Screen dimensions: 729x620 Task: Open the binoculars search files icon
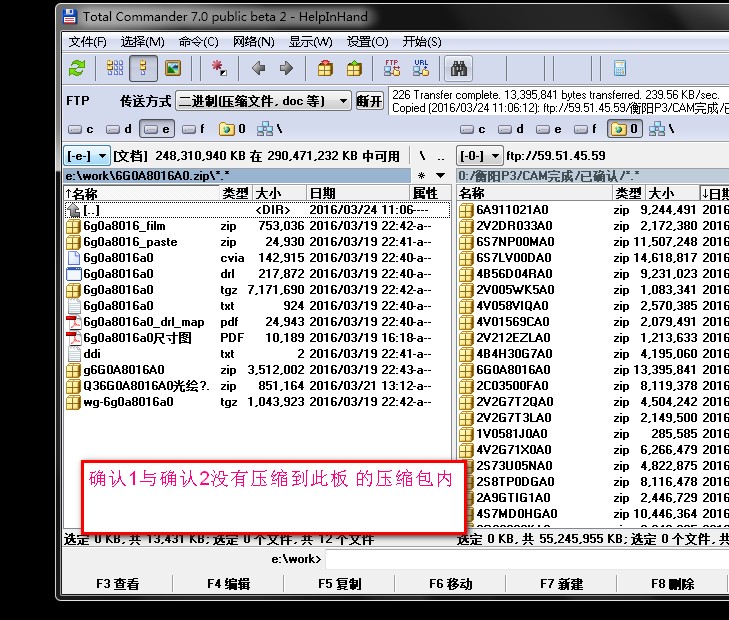458,68
